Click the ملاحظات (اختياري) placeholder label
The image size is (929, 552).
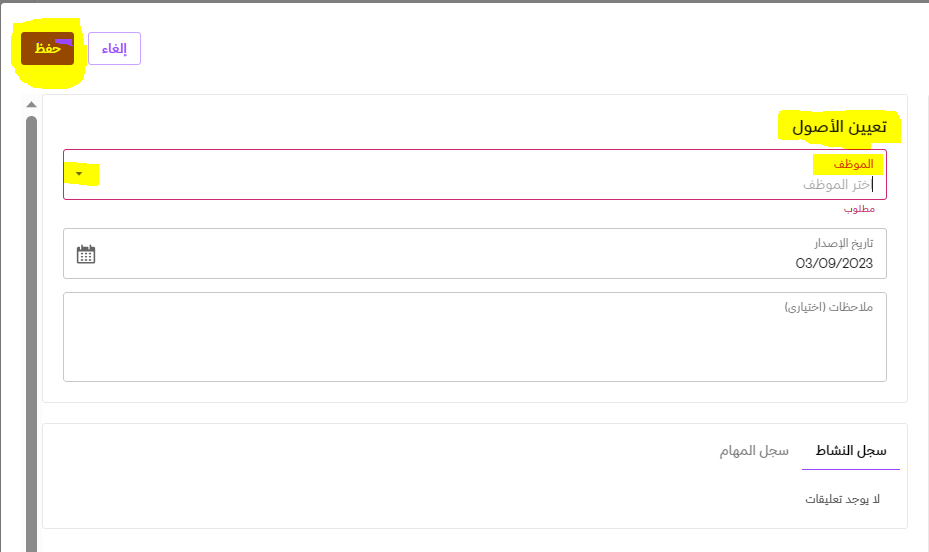[828, 307]
